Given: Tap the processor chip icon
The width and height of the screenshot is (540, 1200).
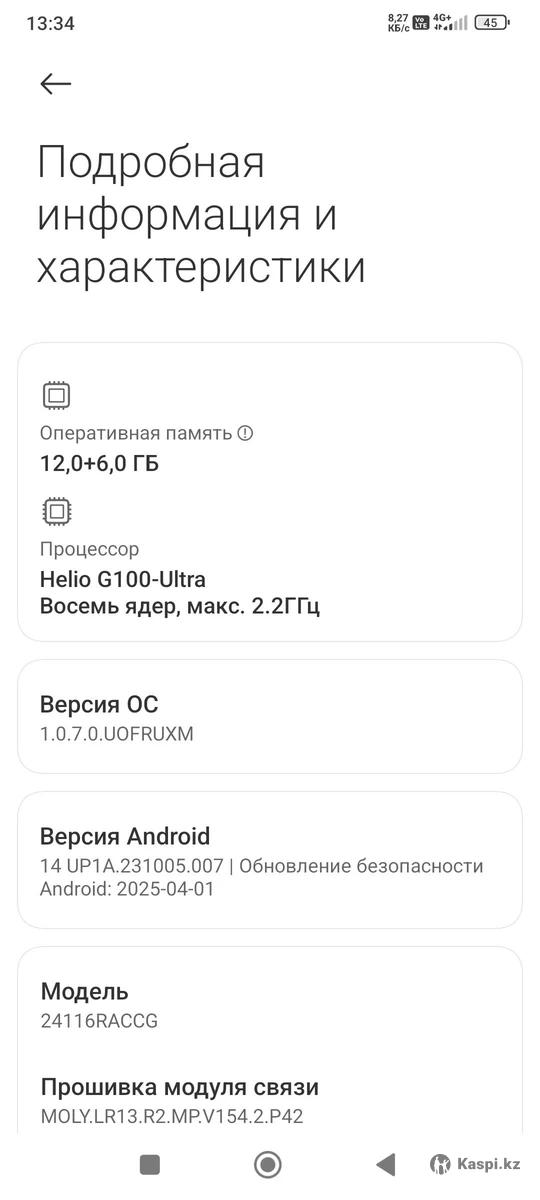Looking at the screenshot, I should [56, 512].
